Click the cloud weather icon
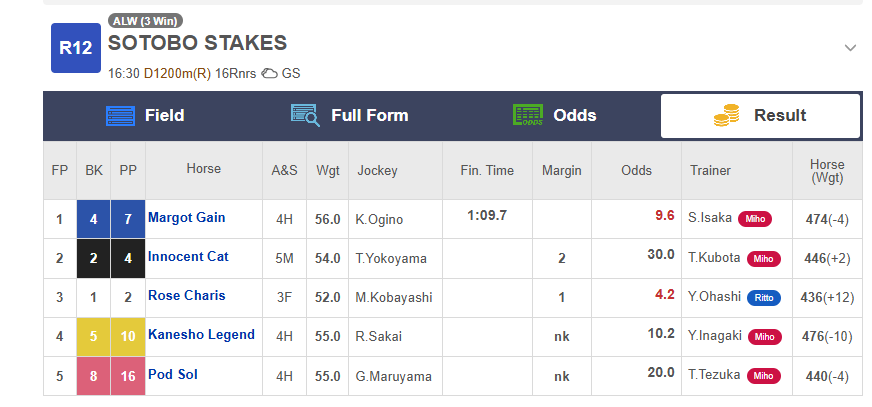 [x=270, y=73]
